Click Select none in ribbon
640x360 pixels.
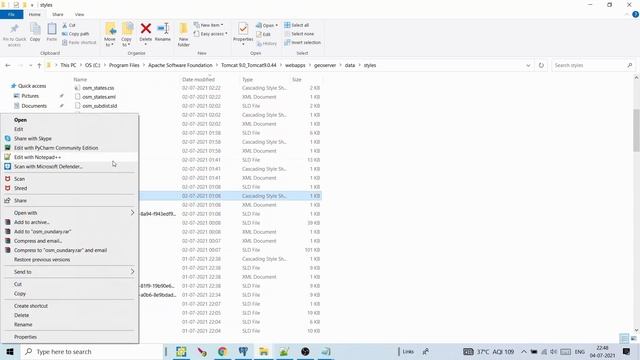point(299,34)
